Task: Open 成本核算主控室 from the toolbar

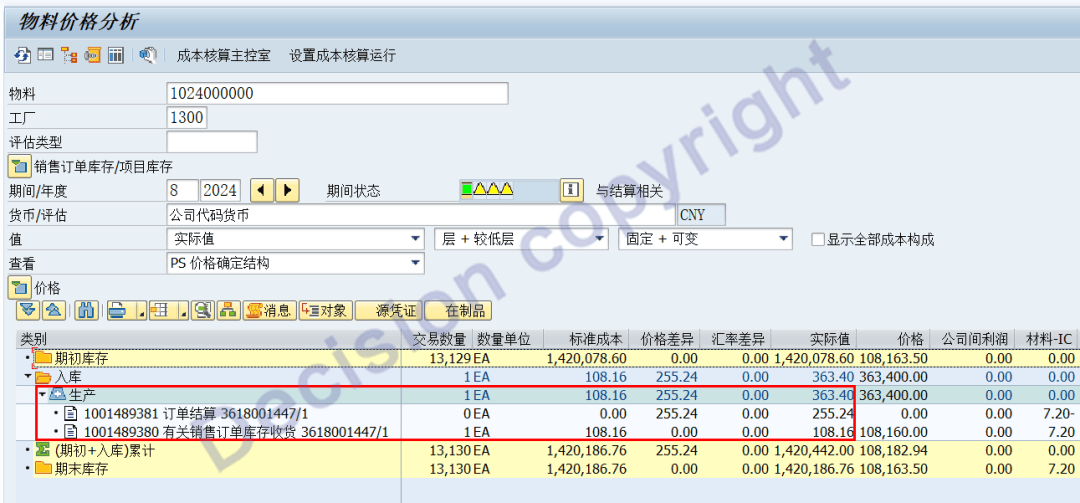Action: (x=224, y=55)
